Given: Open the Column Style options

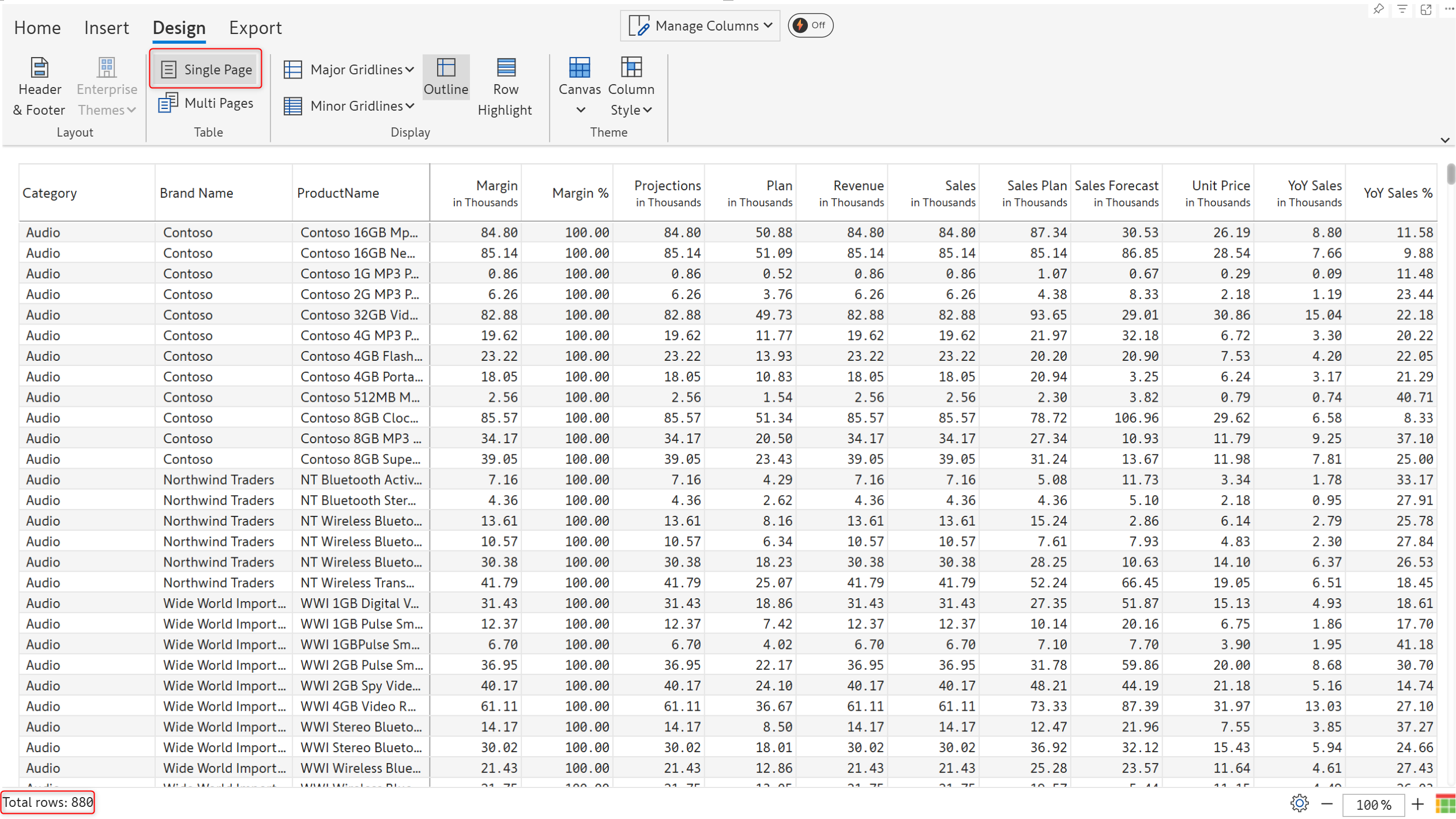Looking at the screenshot, I should click(x=631, y=86).
